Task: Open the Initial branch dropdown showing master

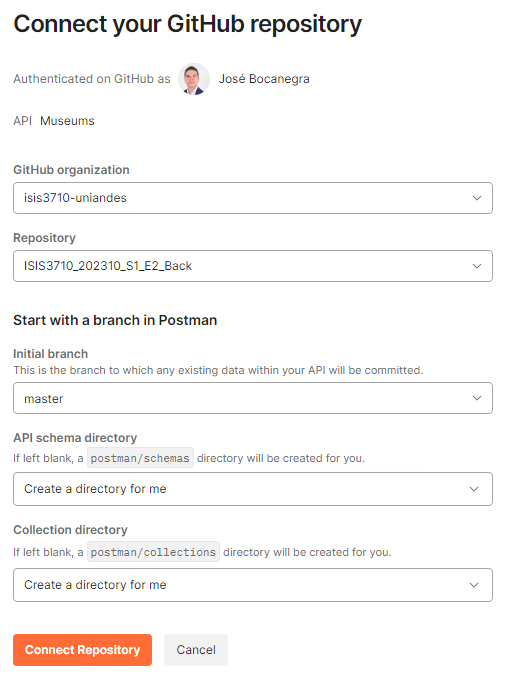Action: (x=253, y=398)
